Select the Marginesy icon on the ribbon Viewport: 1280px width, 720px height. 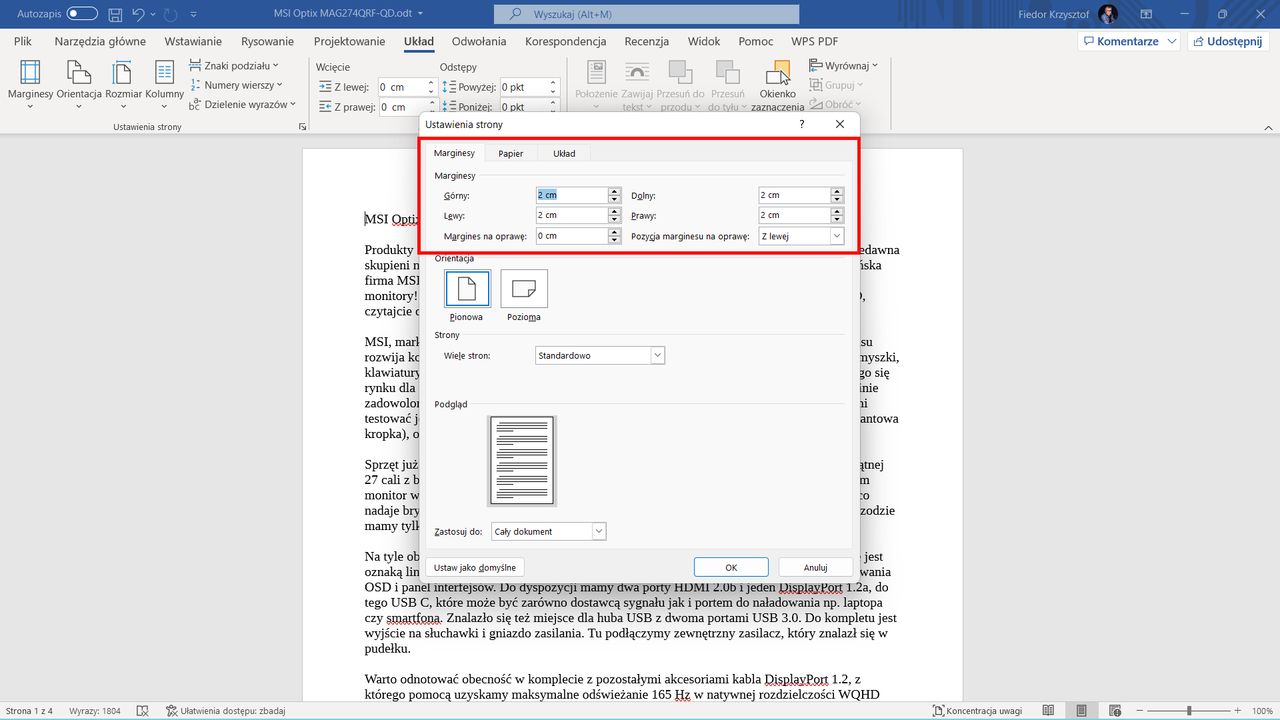pos(29,83)
